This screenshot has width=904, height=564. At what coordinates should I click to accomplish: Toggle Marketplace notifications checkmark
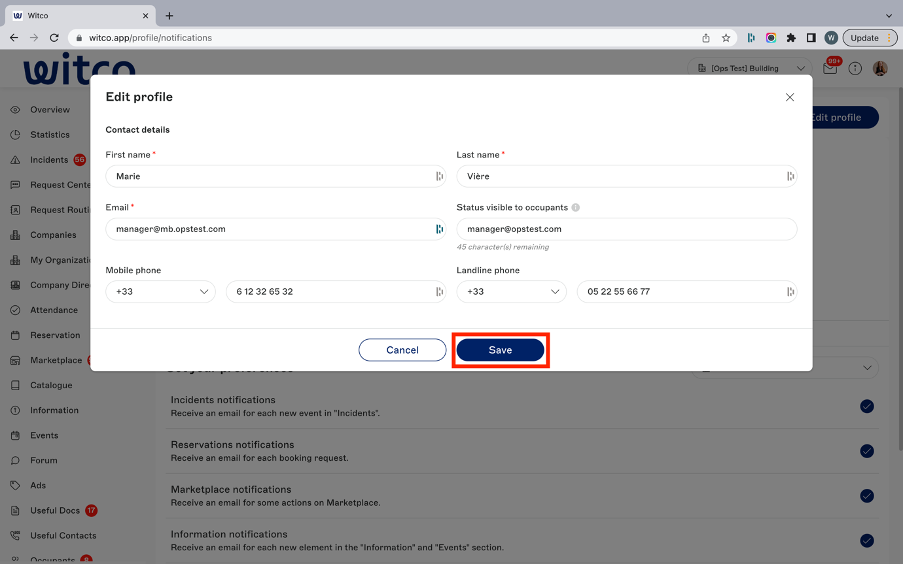pos(867,496)
